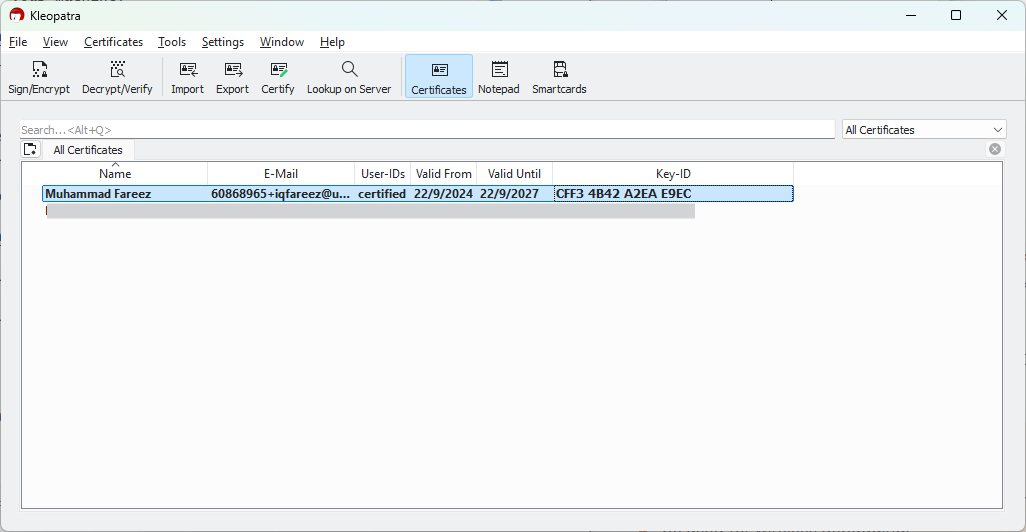Maximize the Kleopatra window
This screenshot has width=1026, height=532.
956,15
